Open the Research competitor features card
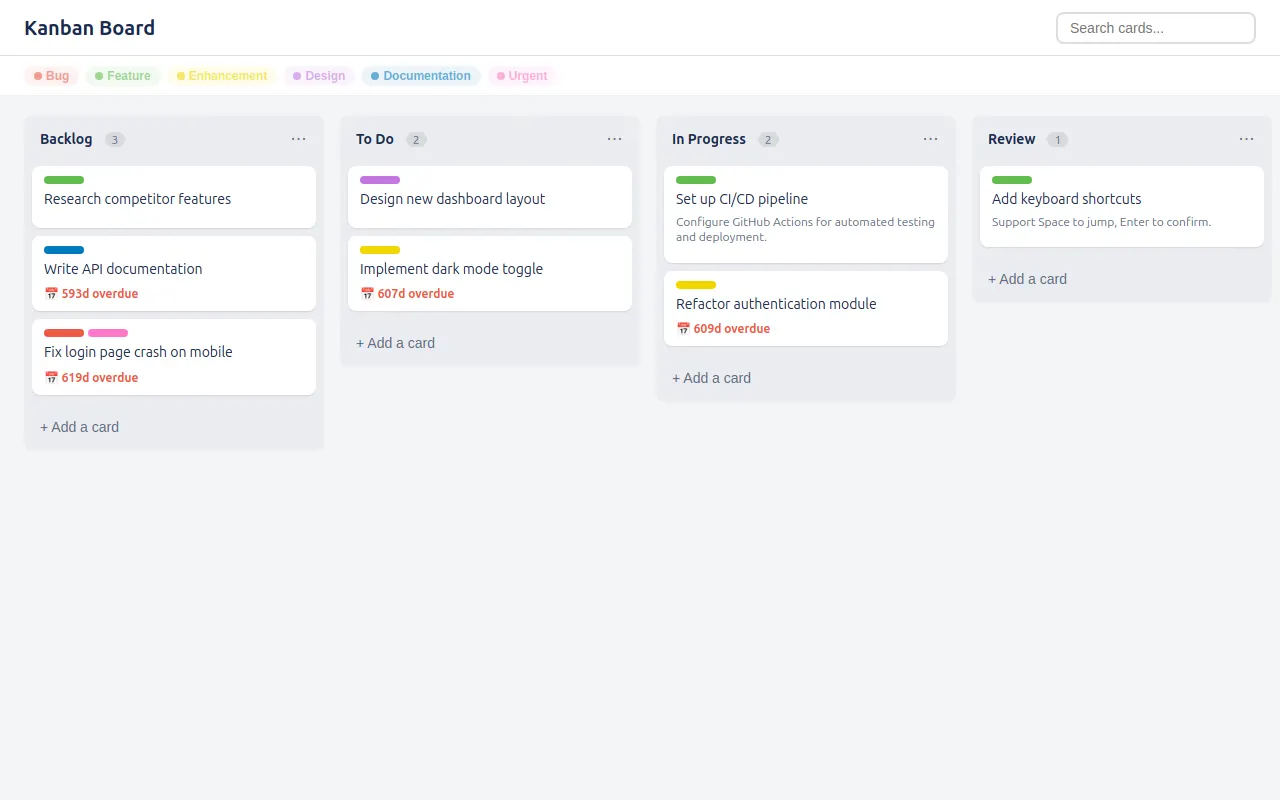Viewport: 1280px width, 800px height. point(174,197)
